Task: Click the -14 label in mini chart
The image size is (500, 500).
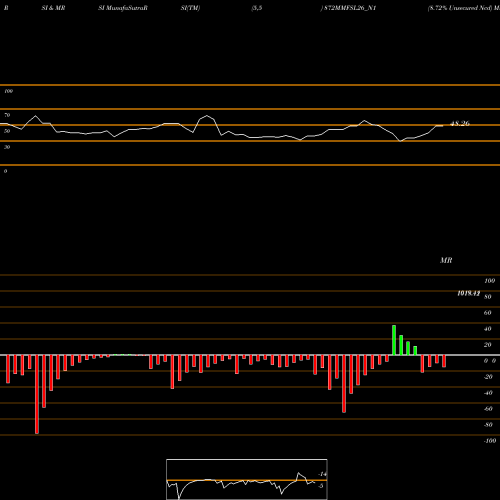Action: point(322,474)
